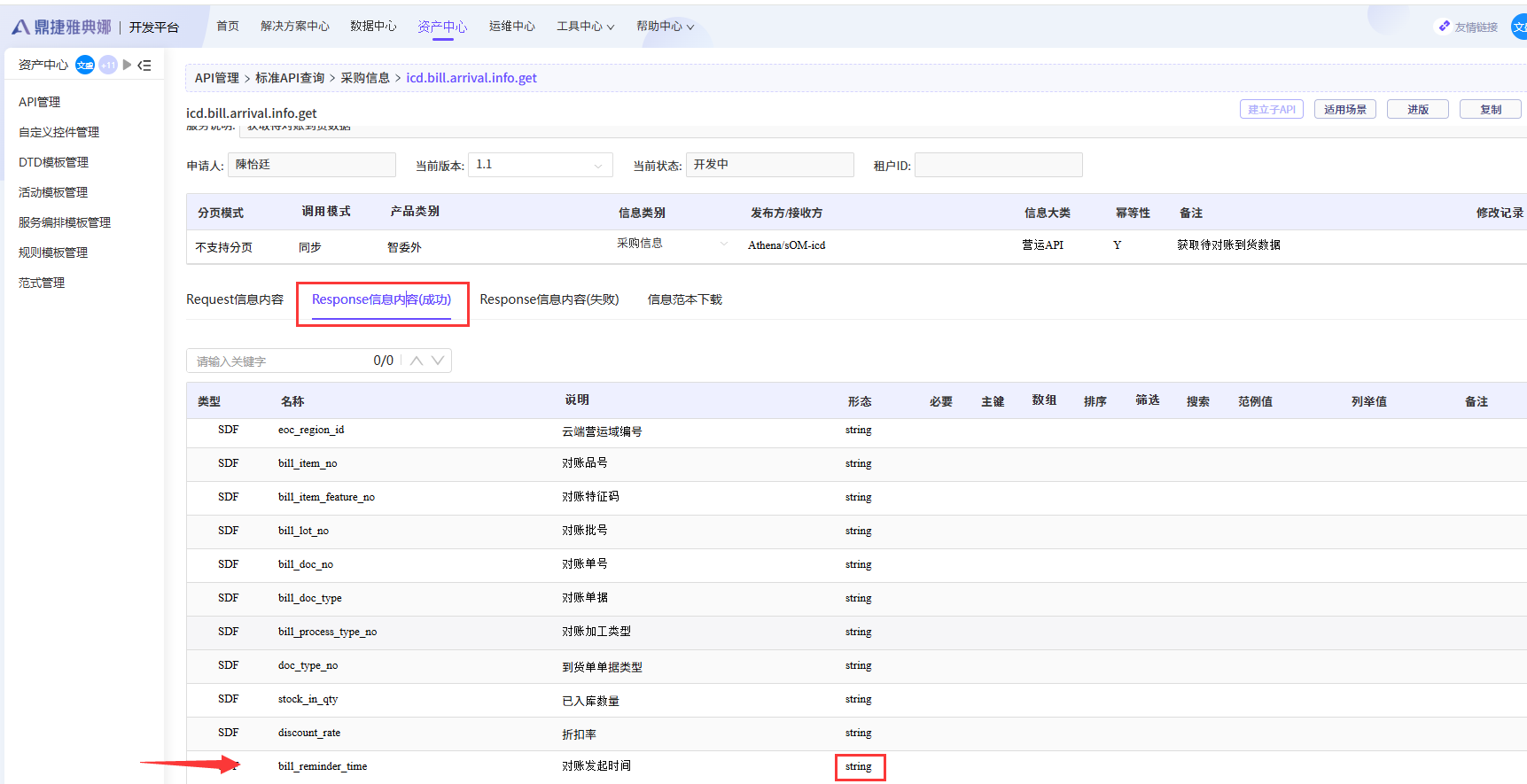The width and height of the screenshot is (1527, 784).
Task: Click the bill_process_type_no name cell
Action: [x=327, y=632]
